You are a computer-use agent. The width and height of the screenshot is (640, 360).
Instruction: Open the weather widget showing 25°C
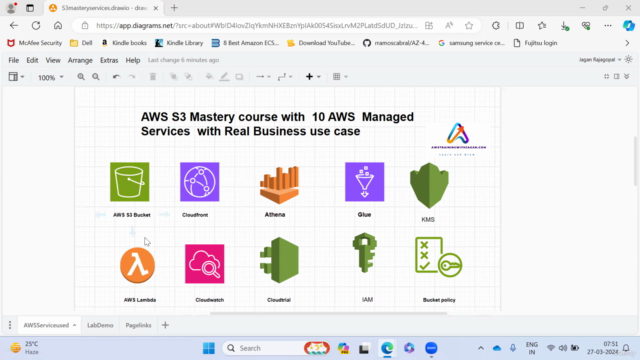[x=24, y=348]
